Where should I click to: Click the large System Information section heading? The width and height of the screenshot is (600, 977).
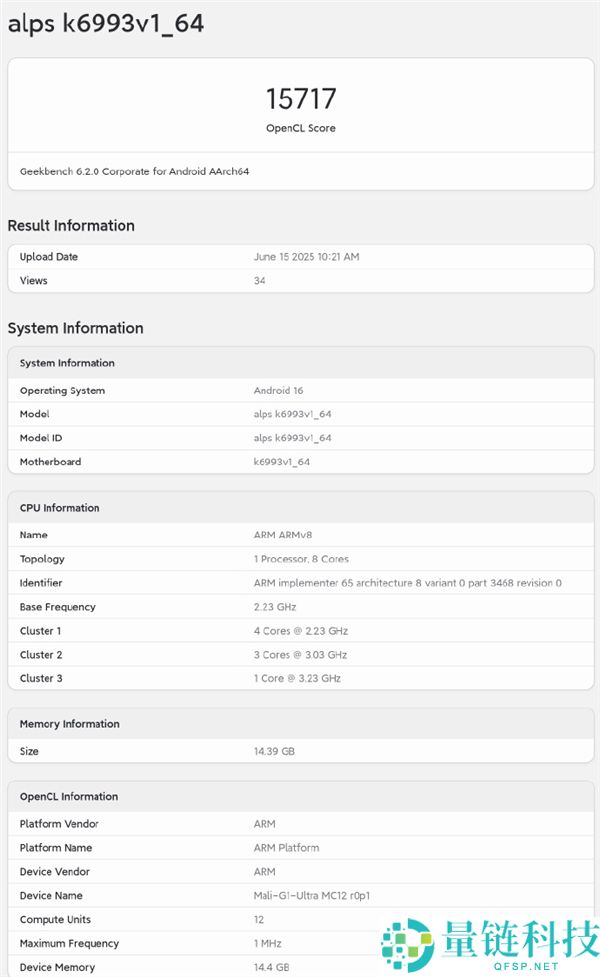(x=75, y=328)
